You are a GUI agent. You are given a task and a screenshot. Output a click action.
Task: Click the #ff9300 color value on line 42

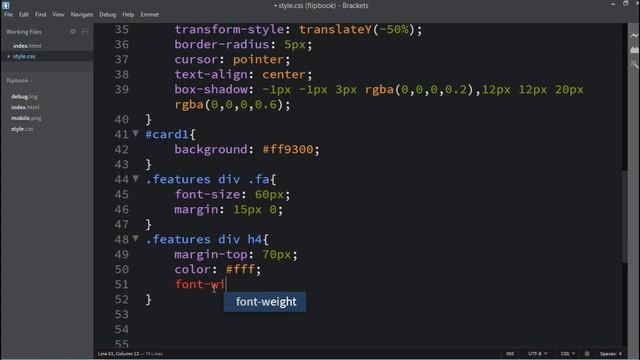pos(287,149)
